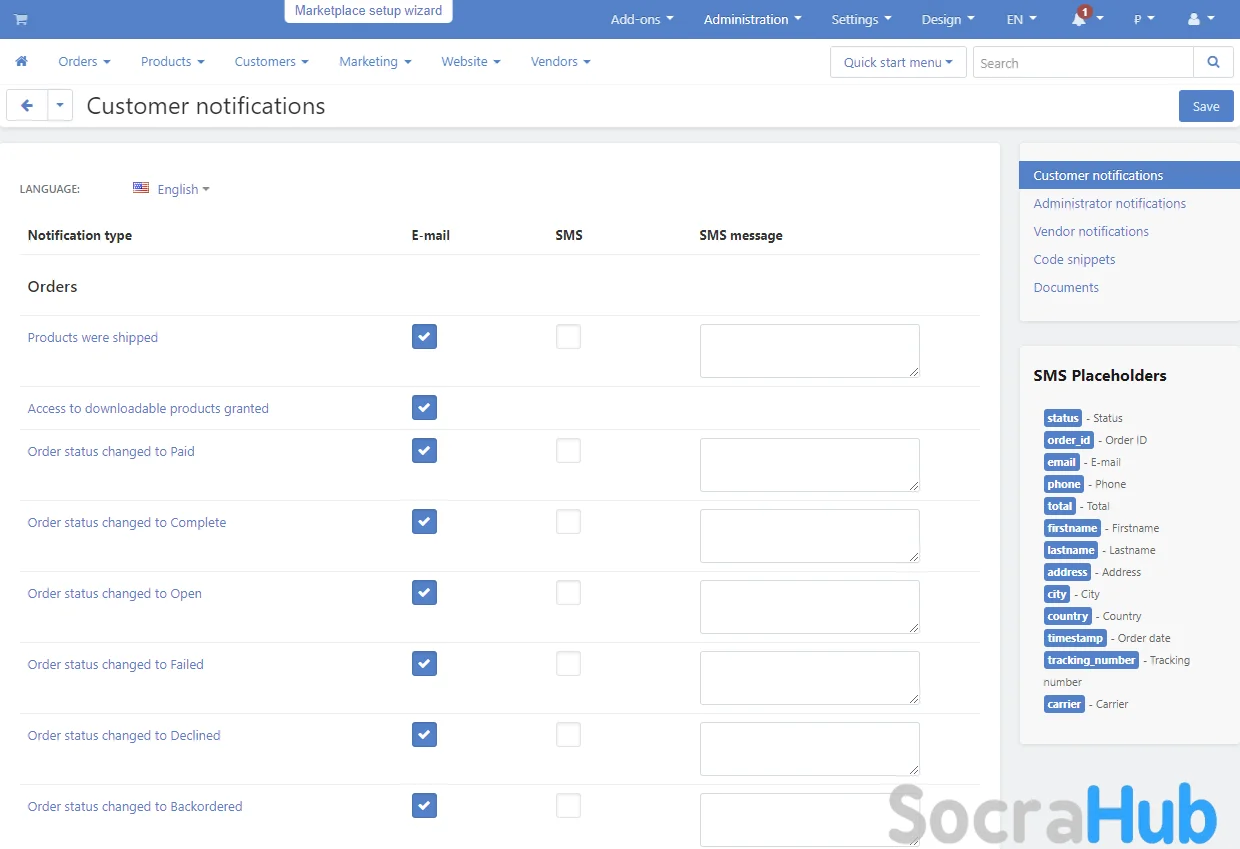
Task: Expand the caret dropdown beside back arrow
Action: pos(60,105)
